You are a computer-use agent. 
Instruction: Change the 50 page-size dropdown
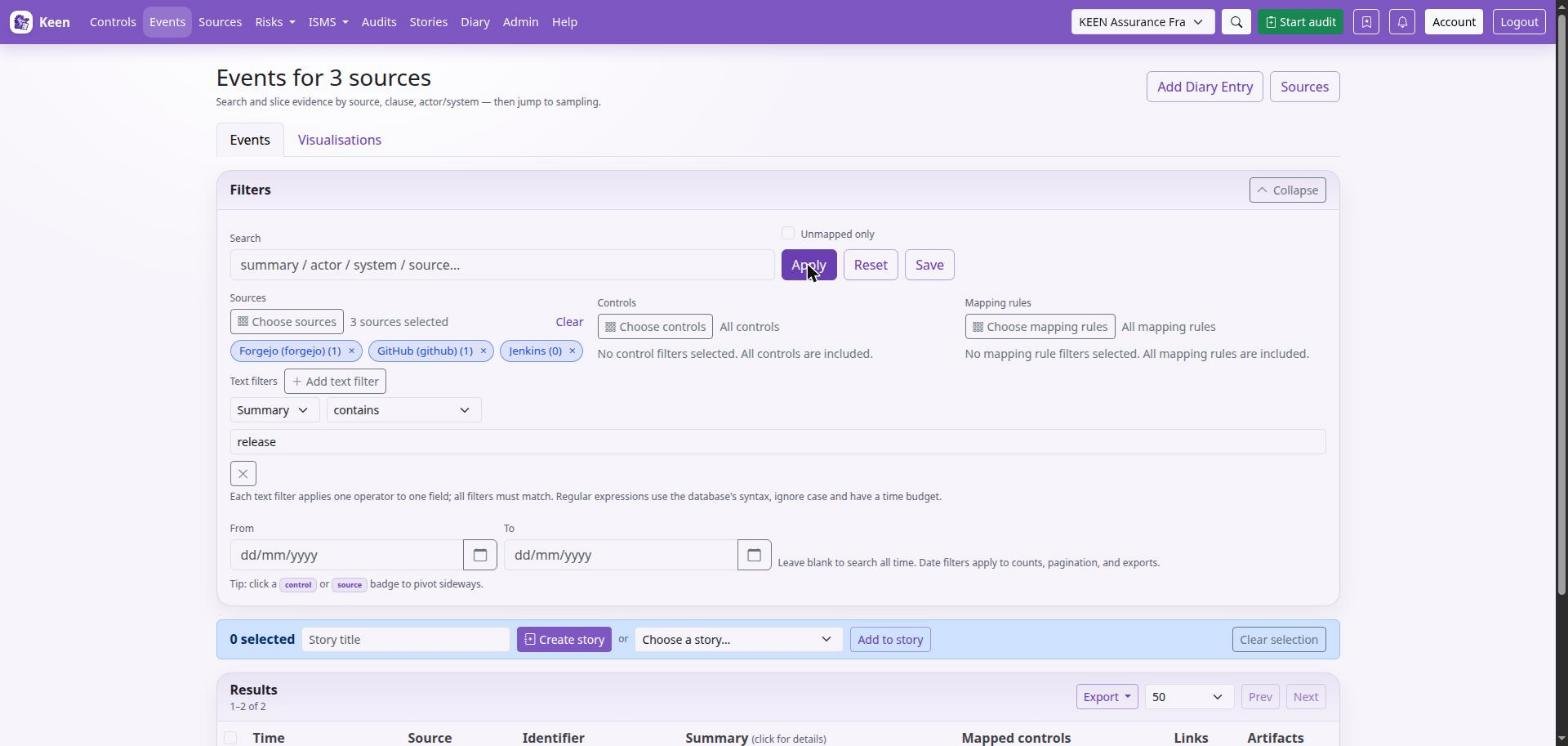(1188, 697)
